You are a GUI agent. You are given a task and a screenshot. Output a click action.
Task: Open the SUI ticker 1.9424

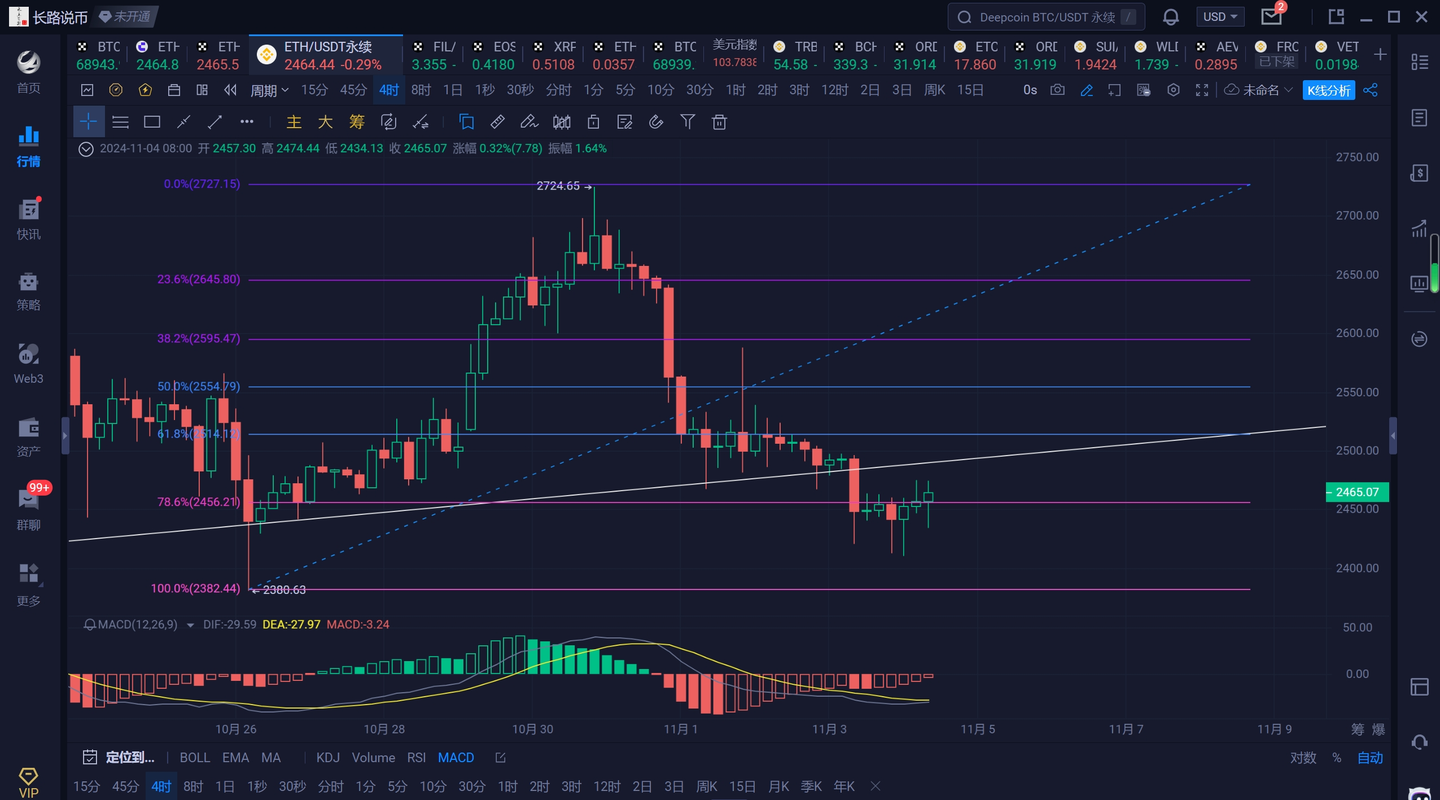(1095, 55)
